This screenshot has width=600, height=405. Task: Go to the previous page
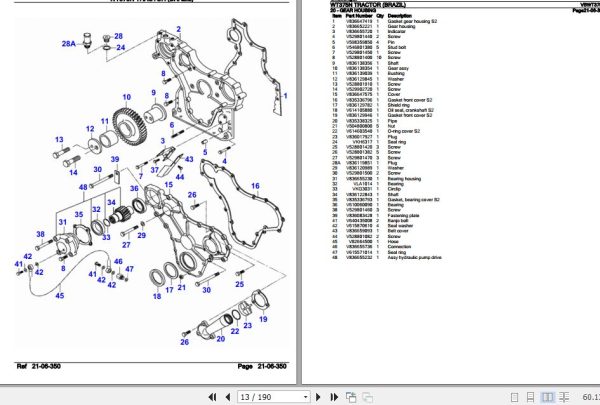228,397
